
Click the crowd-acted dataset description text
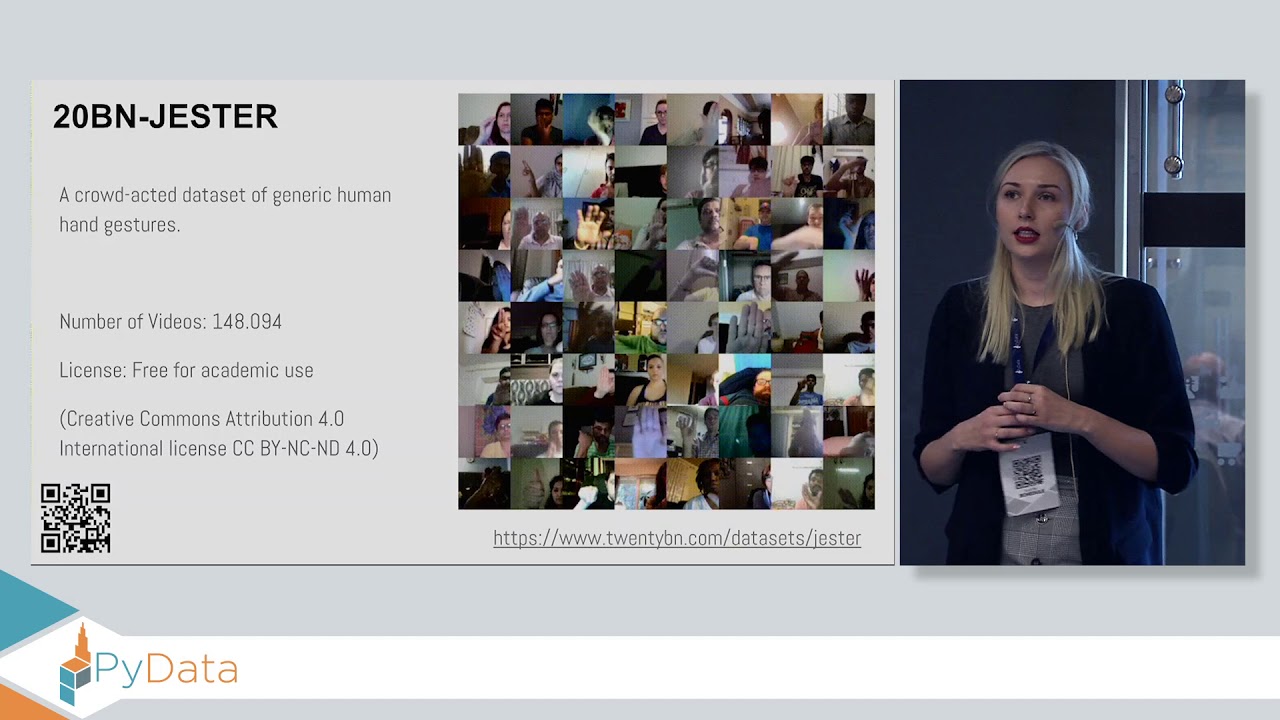(225, 210)
